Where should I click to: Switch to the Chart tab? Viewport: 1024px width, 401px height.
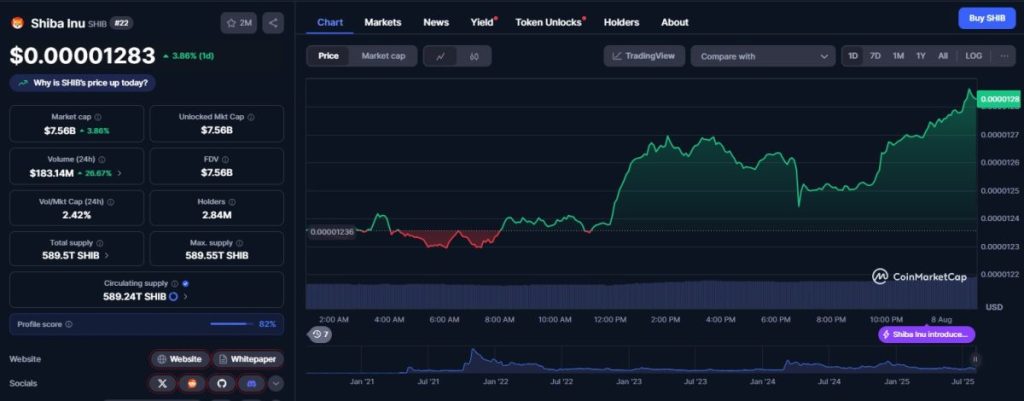coord(330,22)
